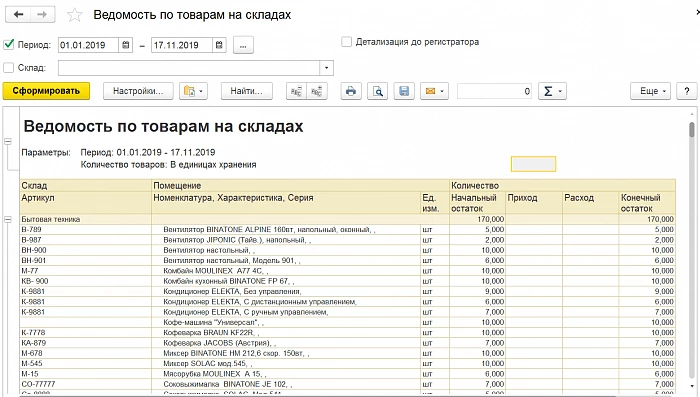Click the end date field 17.11.2019
Screen dimensions: 700x397
tap(182, 45)
